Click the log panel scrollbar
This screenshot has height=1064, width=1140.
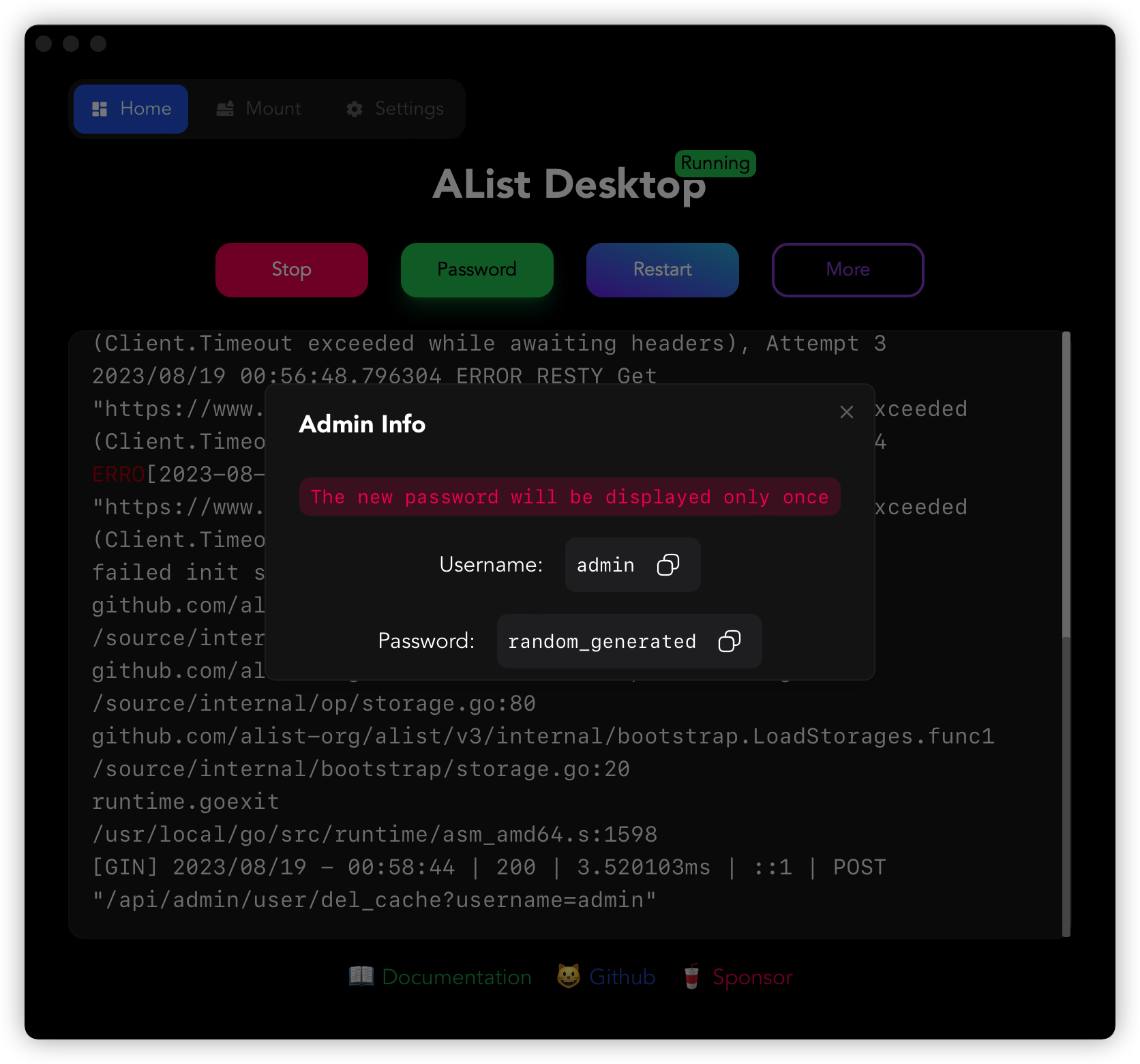click(x=1066, y=484)
